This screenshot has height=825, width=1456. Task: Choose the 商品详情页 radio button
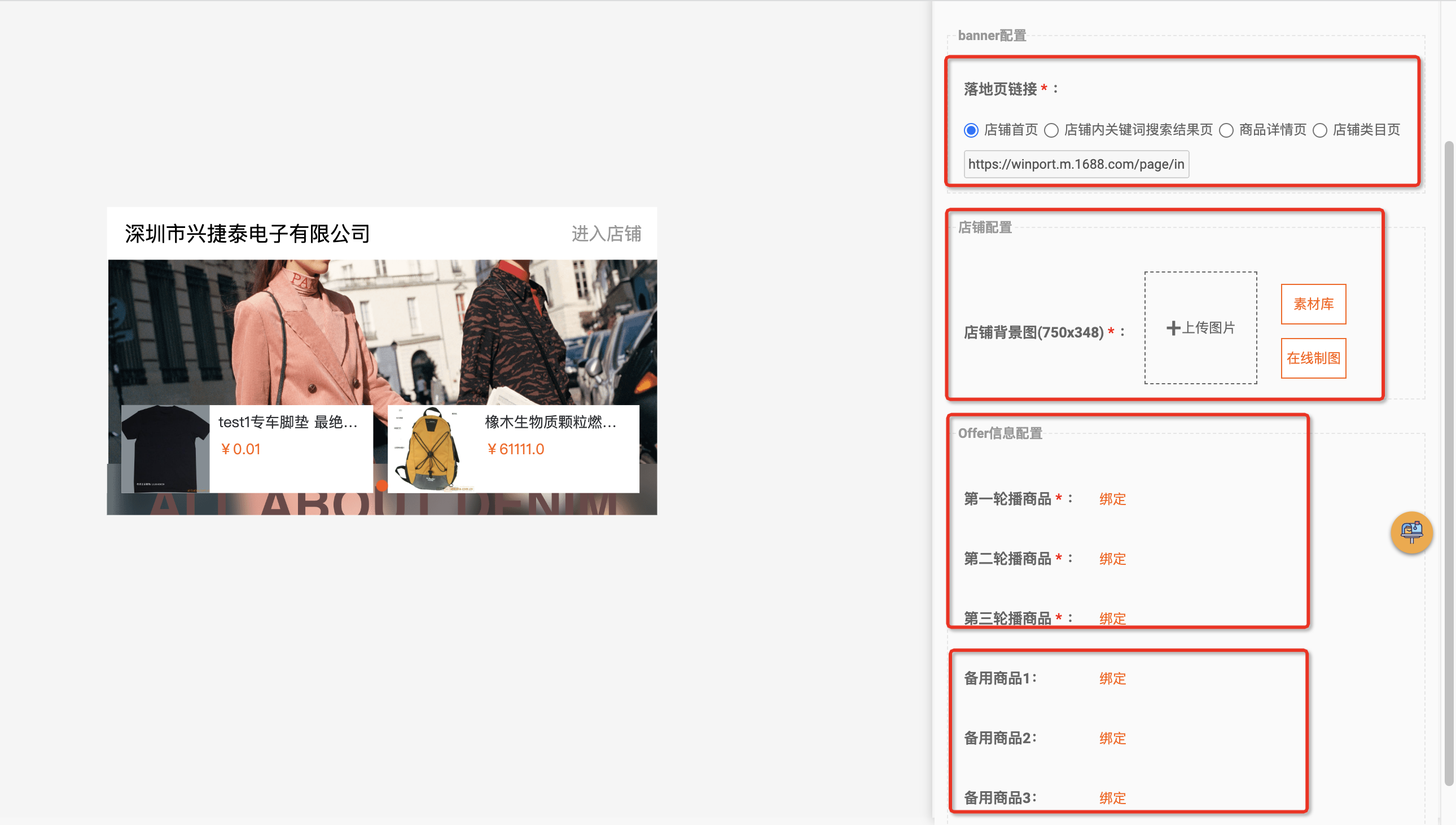(1226, 130)
